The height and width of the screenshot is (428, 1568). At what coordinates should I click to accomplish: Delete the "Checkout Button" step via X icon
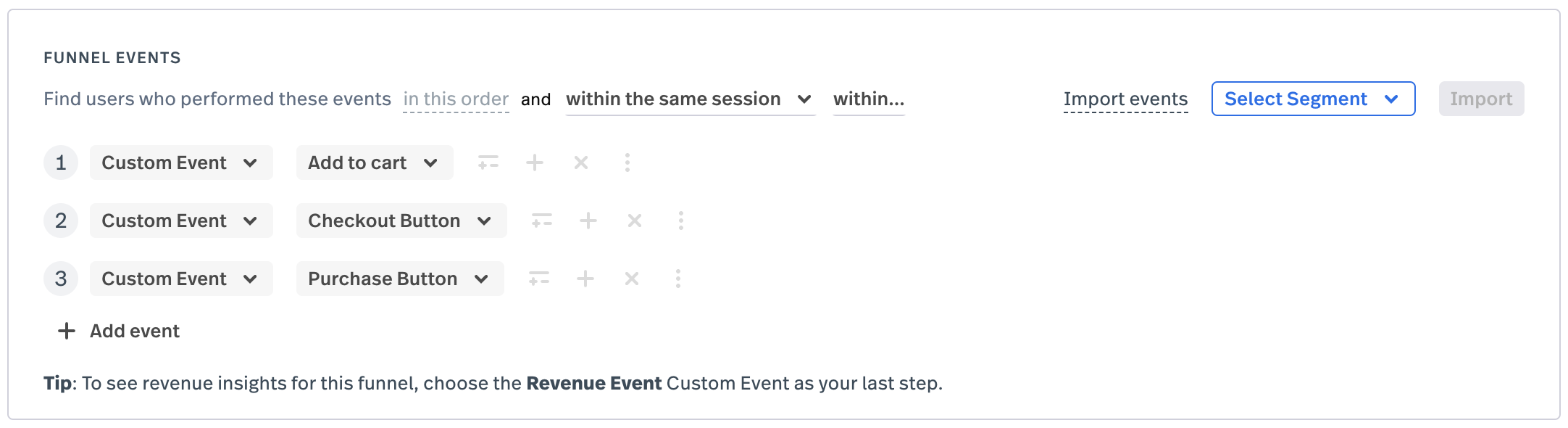(x=634, y=221)
